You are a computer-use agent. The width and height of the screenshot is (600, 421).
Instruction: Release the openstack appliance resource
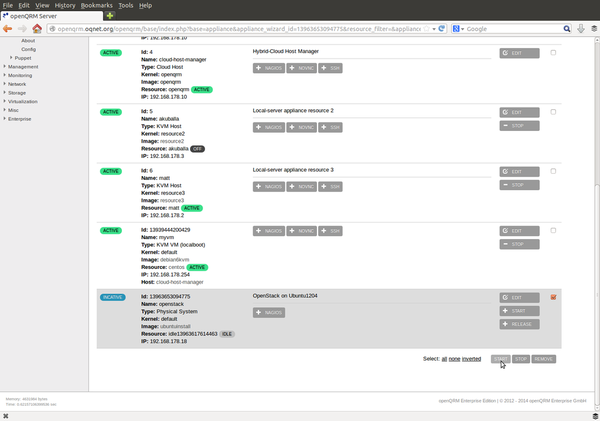pos(519,324)
